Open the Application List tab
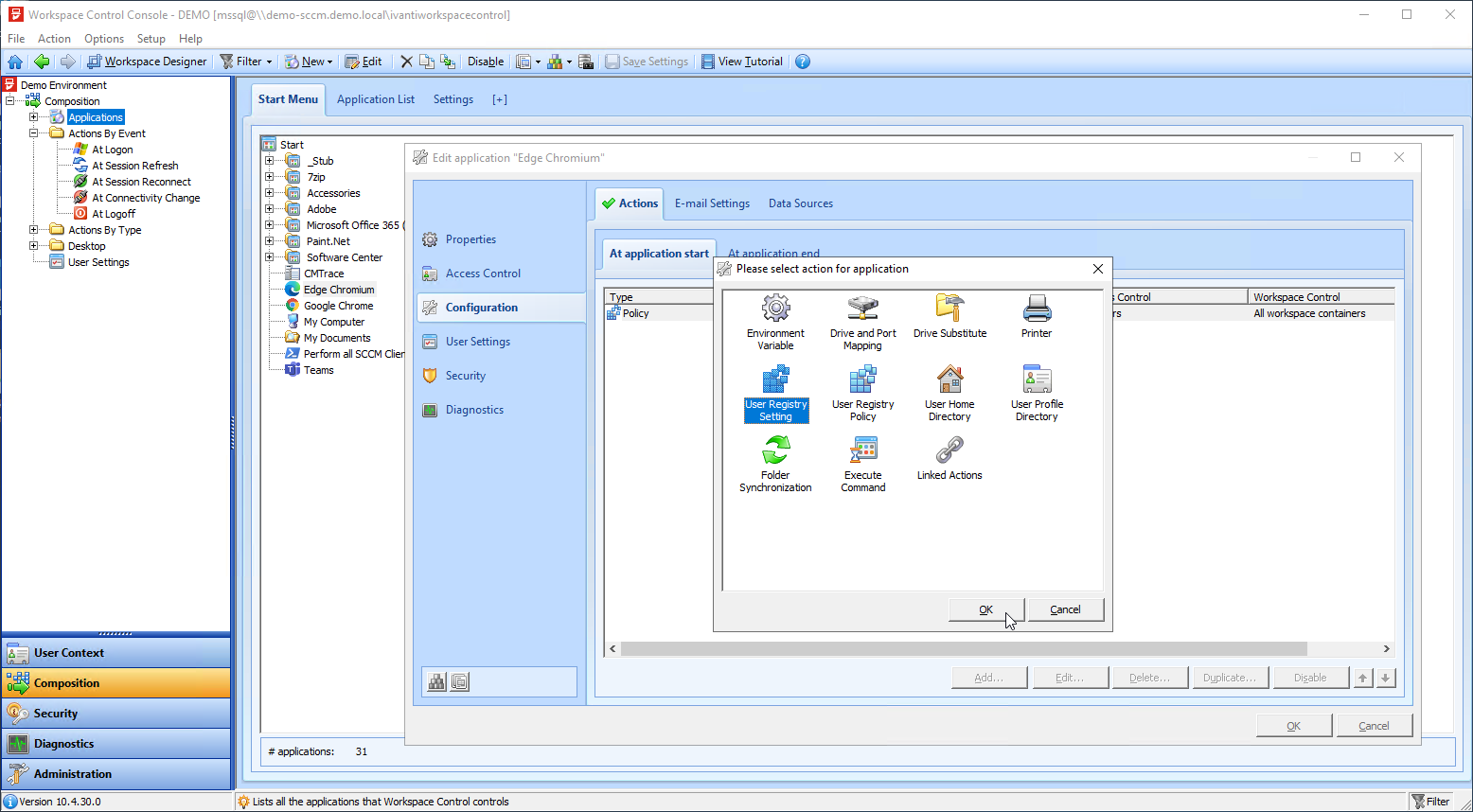1473x812 pixels. 375,99
